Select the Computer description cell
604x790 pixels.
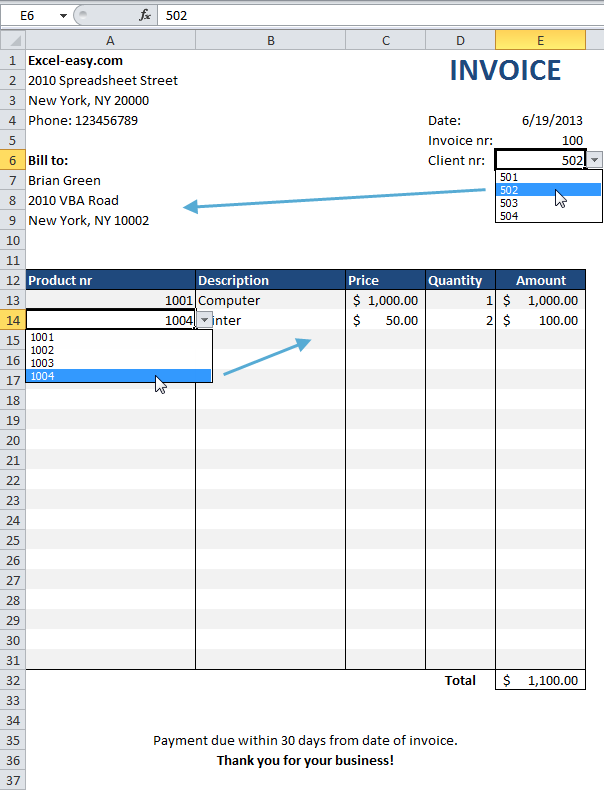pos(271,300)
